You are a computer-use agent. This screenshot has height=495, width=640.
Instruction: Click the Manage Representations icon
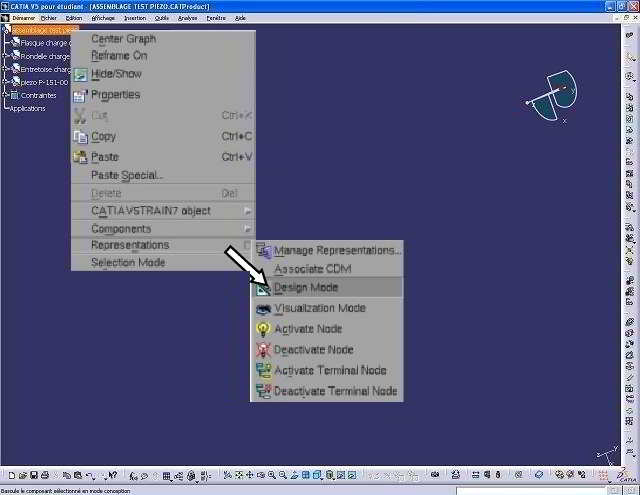click(263, 250)
